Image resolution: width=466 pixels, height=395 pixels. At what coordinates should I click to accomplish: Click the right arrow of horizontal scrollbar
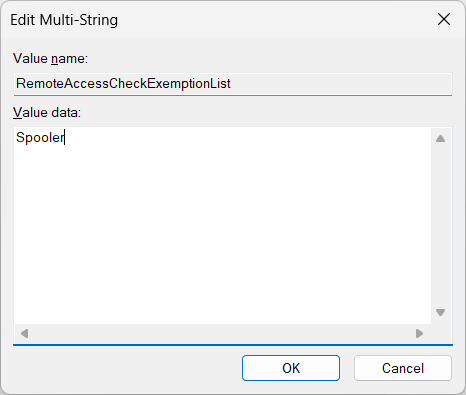(419, 333)
